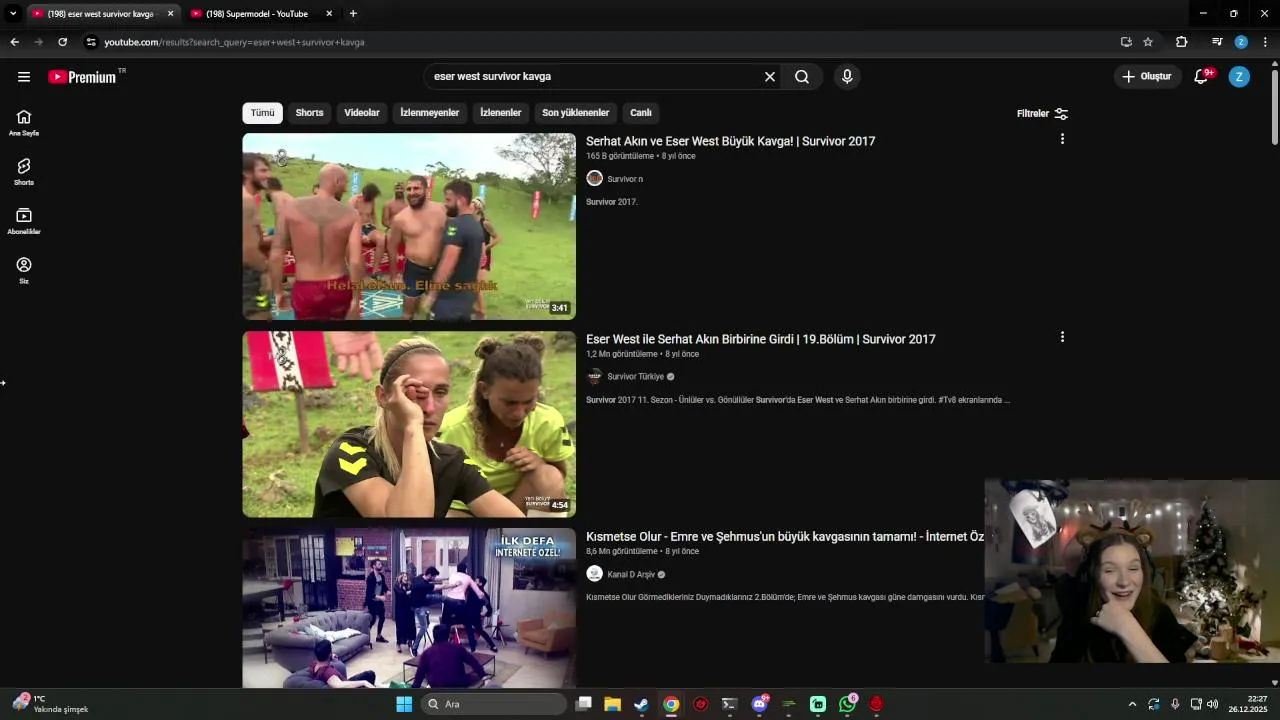Select the İzlenenler filter chip

(x=501, y=113)
